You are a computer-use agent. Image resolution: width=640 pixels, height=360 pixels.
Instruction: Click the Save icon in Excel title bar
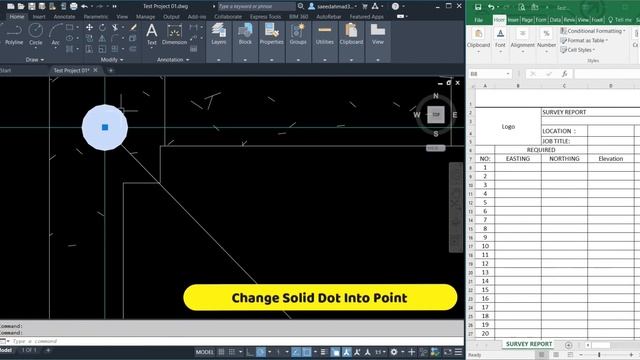tap(478, 7)
